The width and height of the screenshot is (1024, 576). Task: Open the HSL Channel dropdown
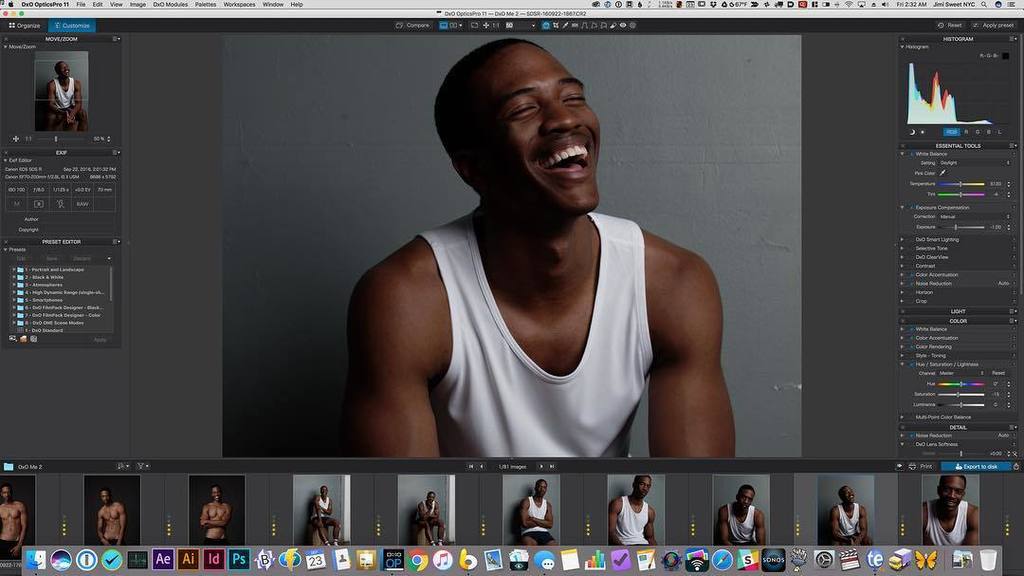961,373
